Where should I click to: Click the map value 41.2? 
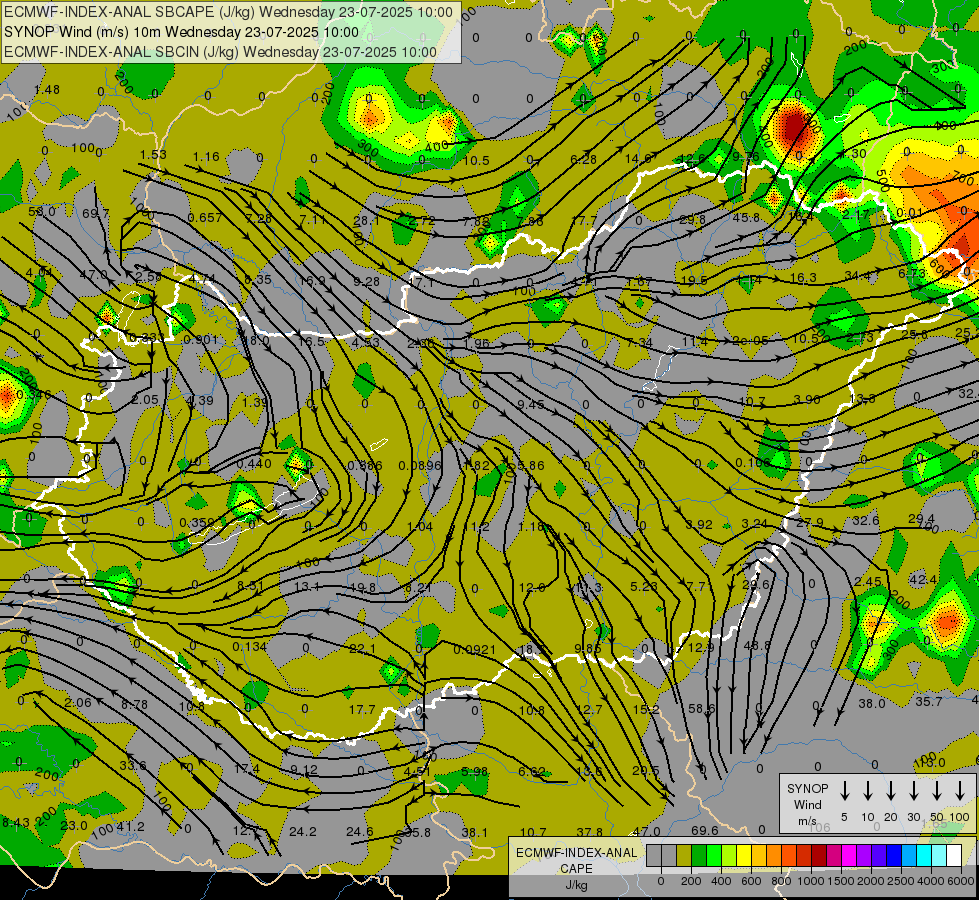point(130,826)
